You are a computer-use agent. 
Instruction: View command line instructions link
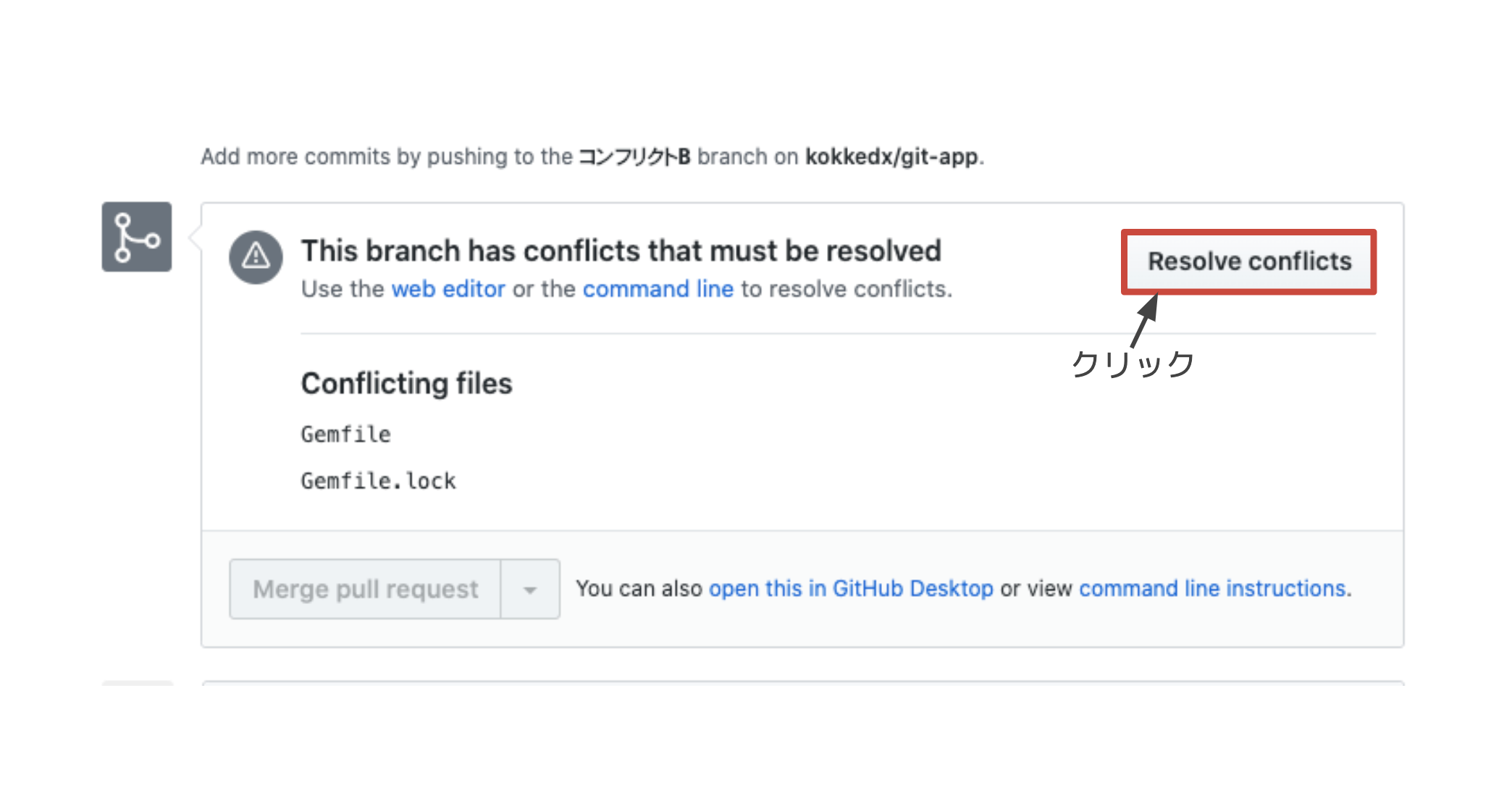tap(1213, 588)
